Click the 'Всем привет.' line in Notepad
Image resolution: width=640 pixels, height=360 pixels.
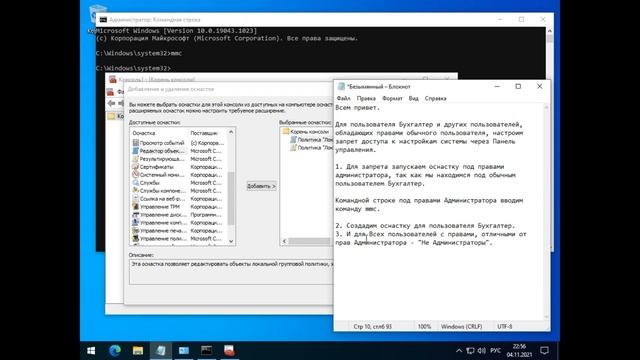[358, 108]
